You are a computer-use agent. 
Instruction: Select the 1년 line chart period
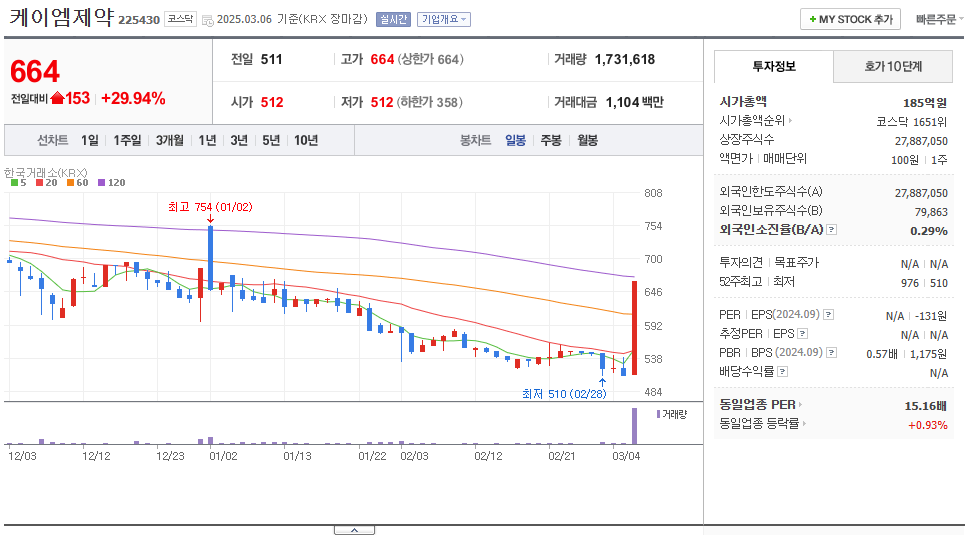[207, 140]
